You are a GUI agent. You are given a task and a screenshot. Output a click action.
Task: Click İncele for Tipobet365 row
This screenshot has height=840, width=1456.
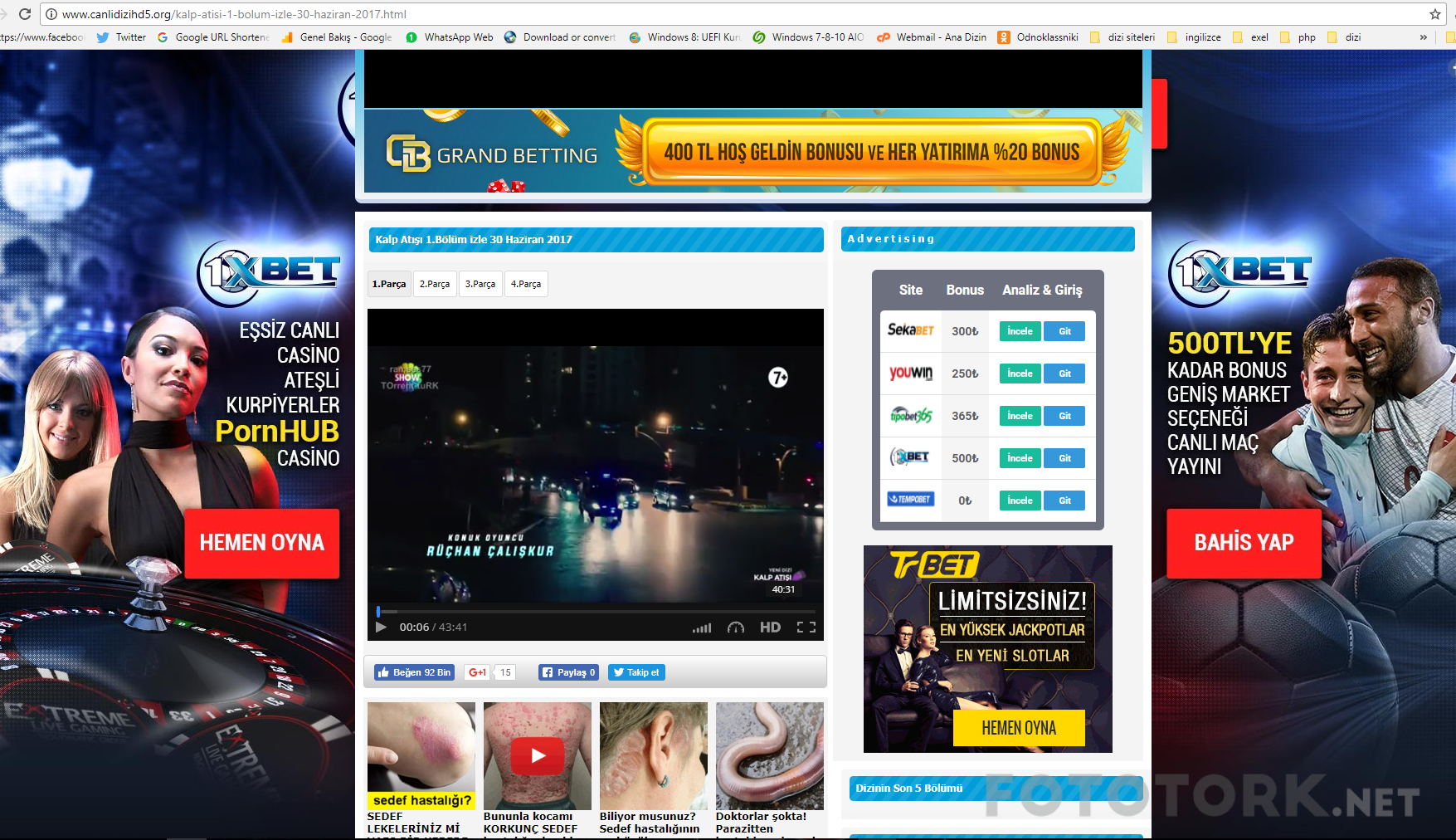pos(1020,416)
